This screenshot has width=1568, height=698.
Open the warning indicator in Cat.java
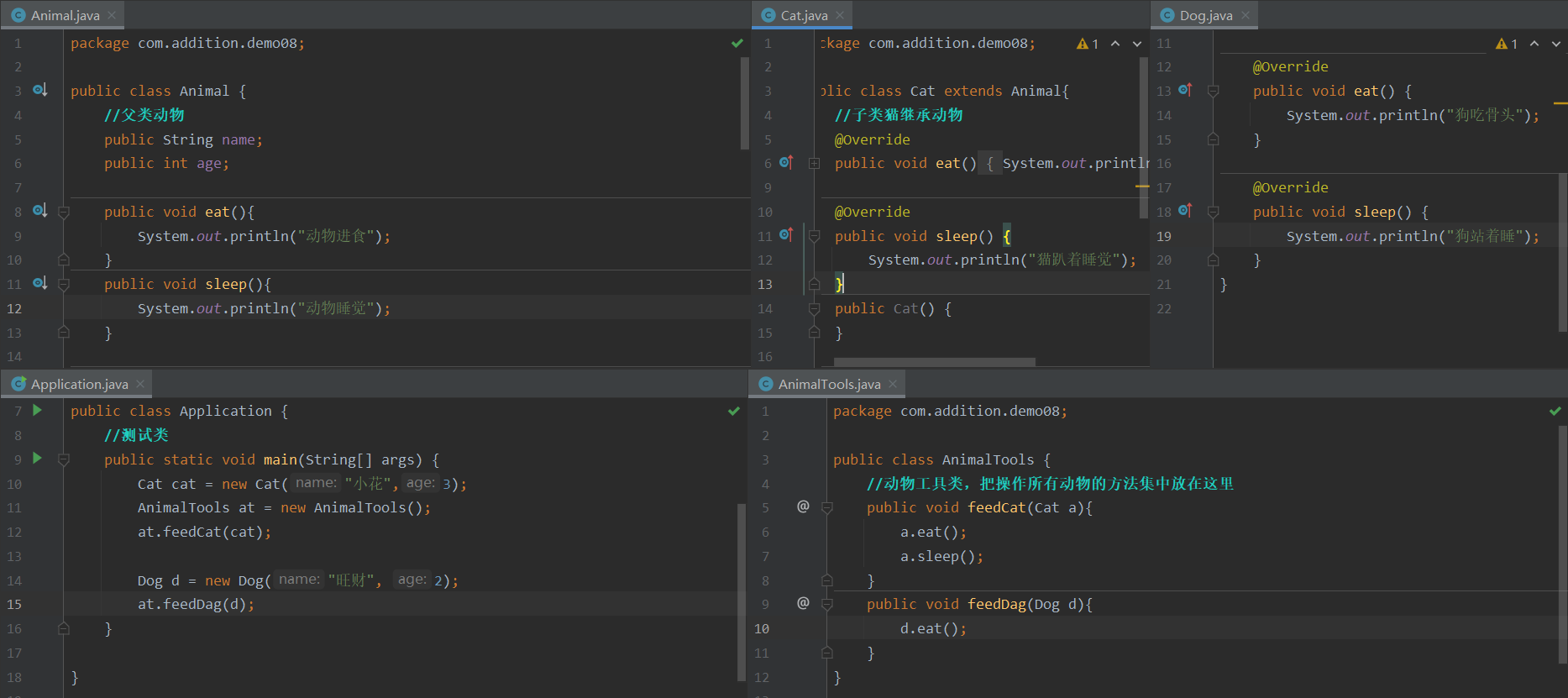point(1088,44)
